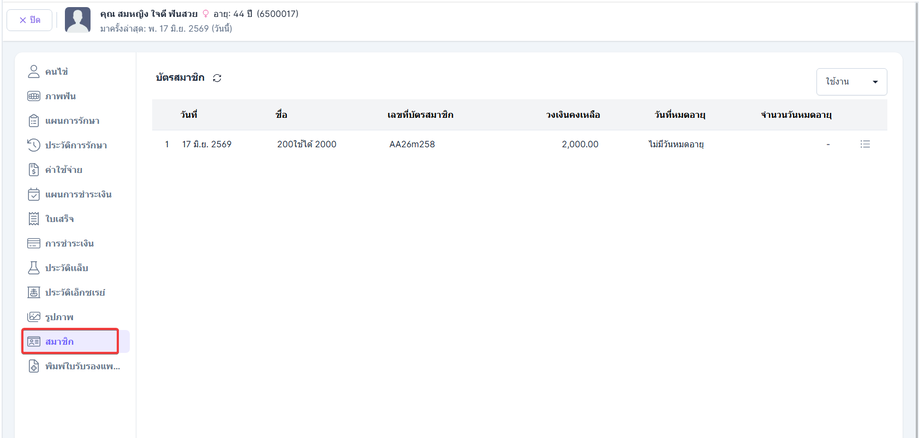Click the ภาพฟัน teeth icon
This screenshot has height=438, width=919.
[x=33, y=96]
